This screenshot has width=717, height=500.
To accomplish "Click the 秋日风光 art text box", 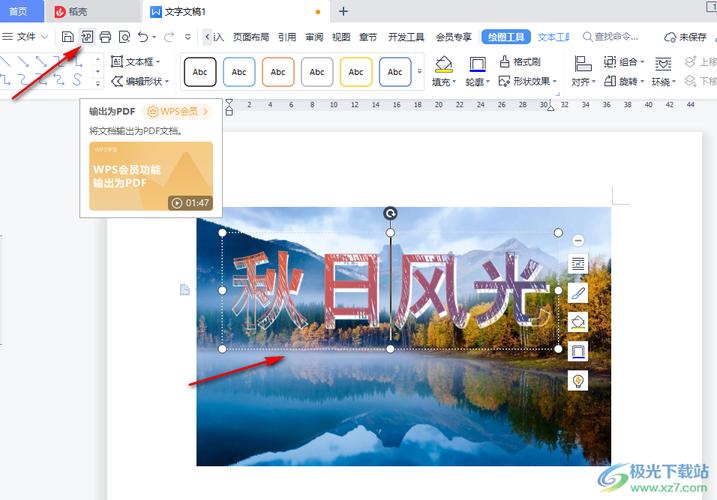I will [x=390, y=291].
